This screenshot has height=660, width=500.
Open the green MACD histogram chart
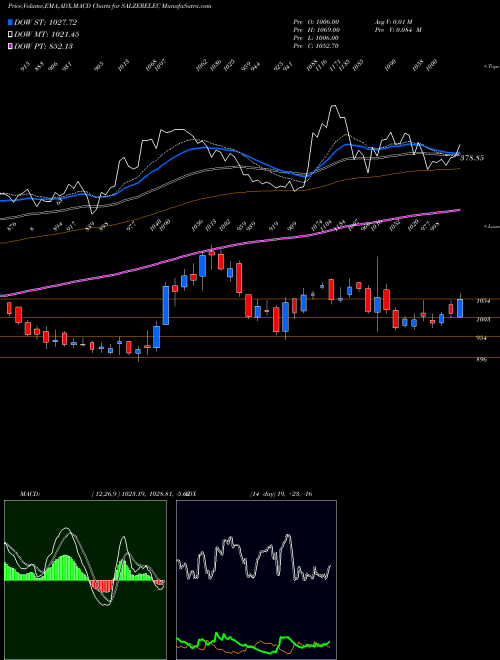coord(85,580)
